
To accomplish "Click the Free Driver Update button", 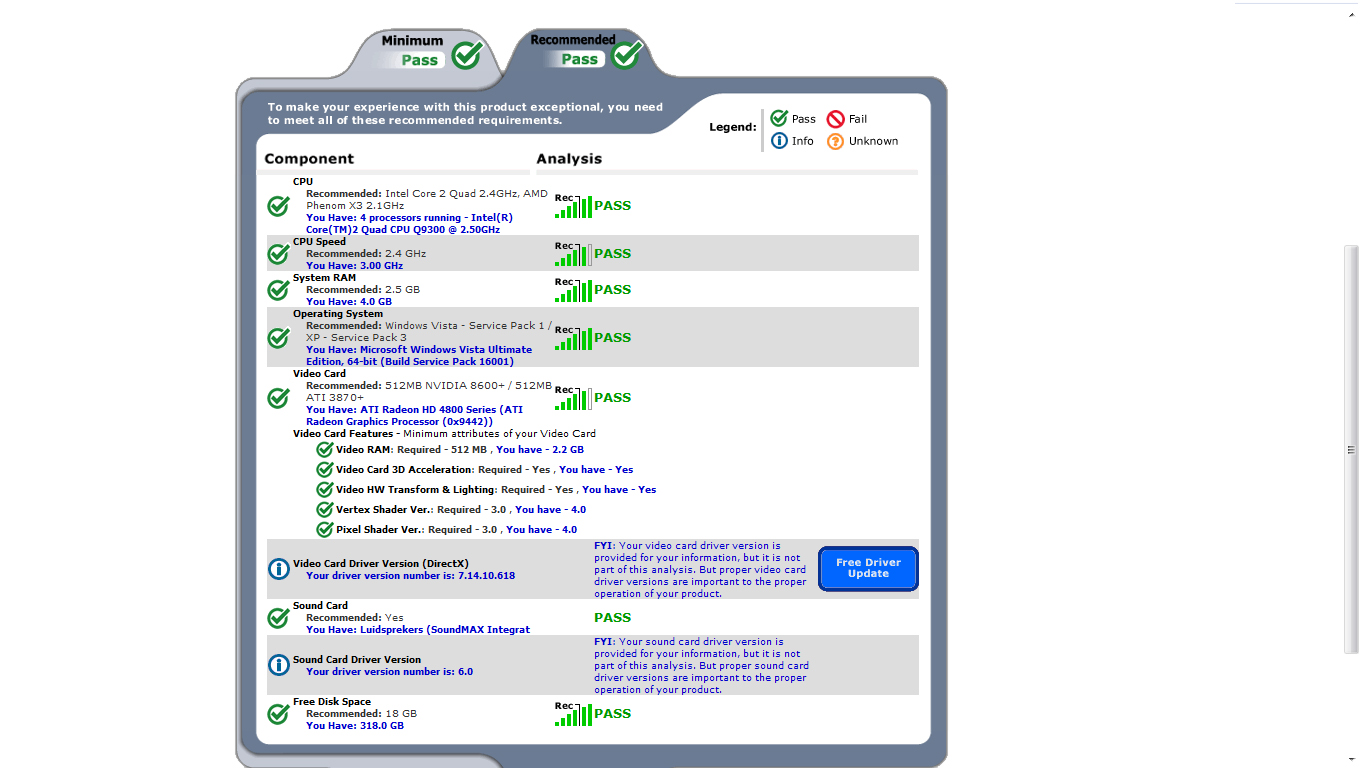I will 868,569.
